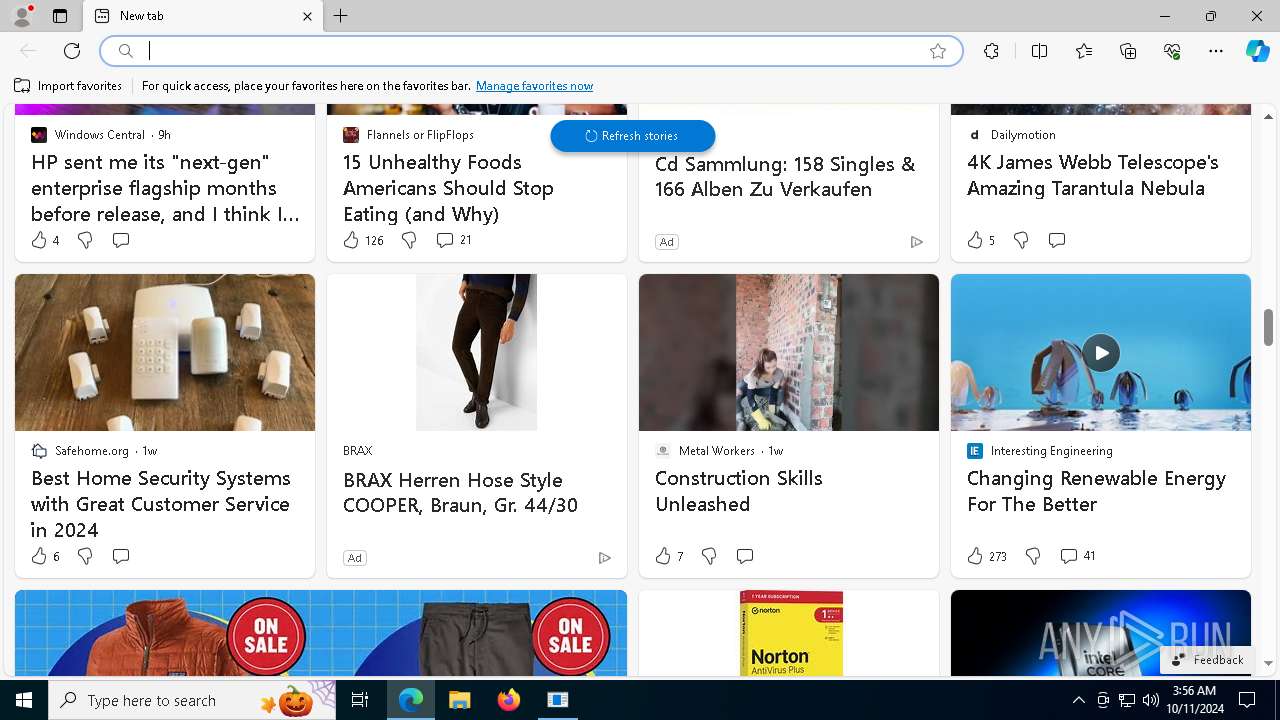Open the profile avatar icon
Image resolution: width=1280 pixels, height=720 pixels.
click(22, 16)
